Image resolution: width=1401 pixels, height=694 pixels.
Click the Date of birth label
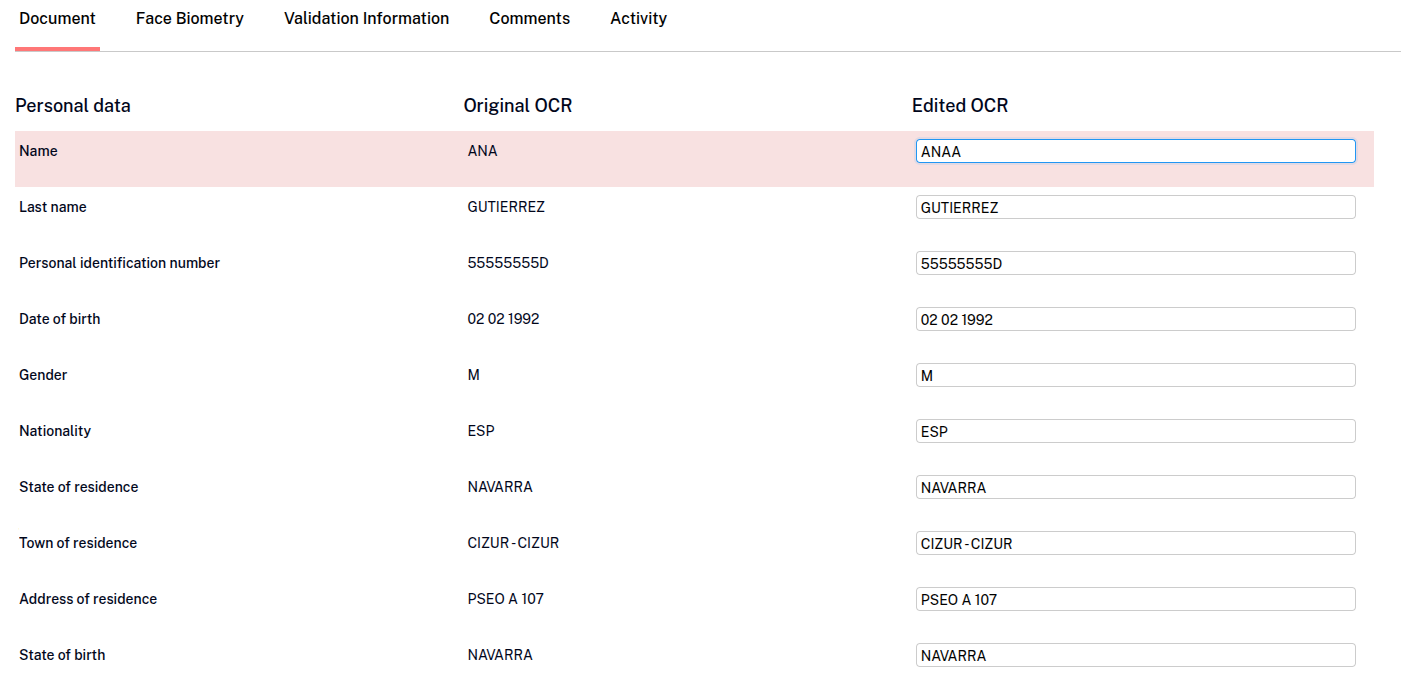[60, 319]
